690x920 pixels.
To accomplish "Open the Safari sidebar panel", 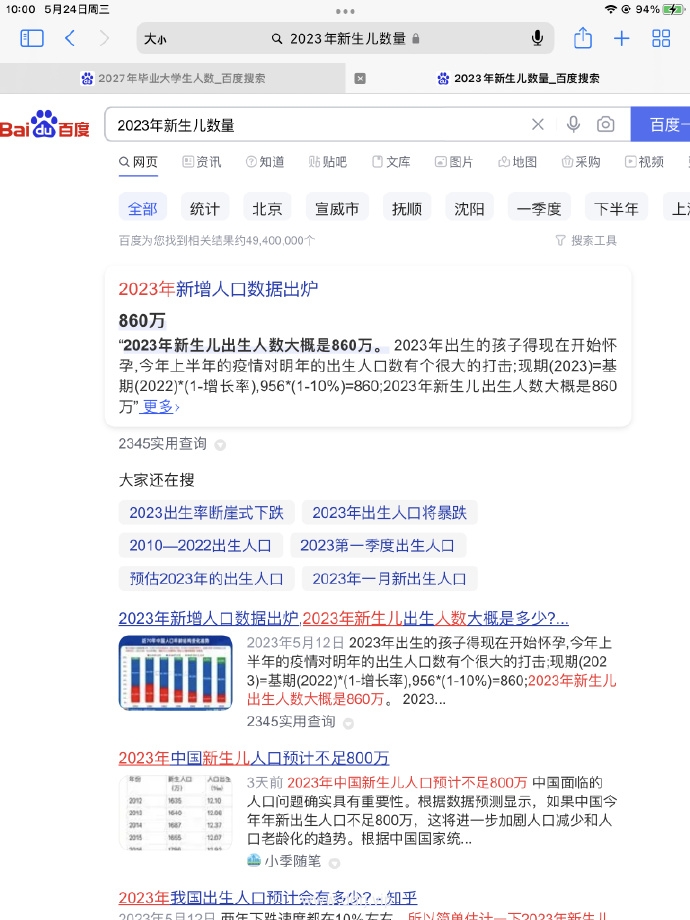I will [x=32, y=39].
